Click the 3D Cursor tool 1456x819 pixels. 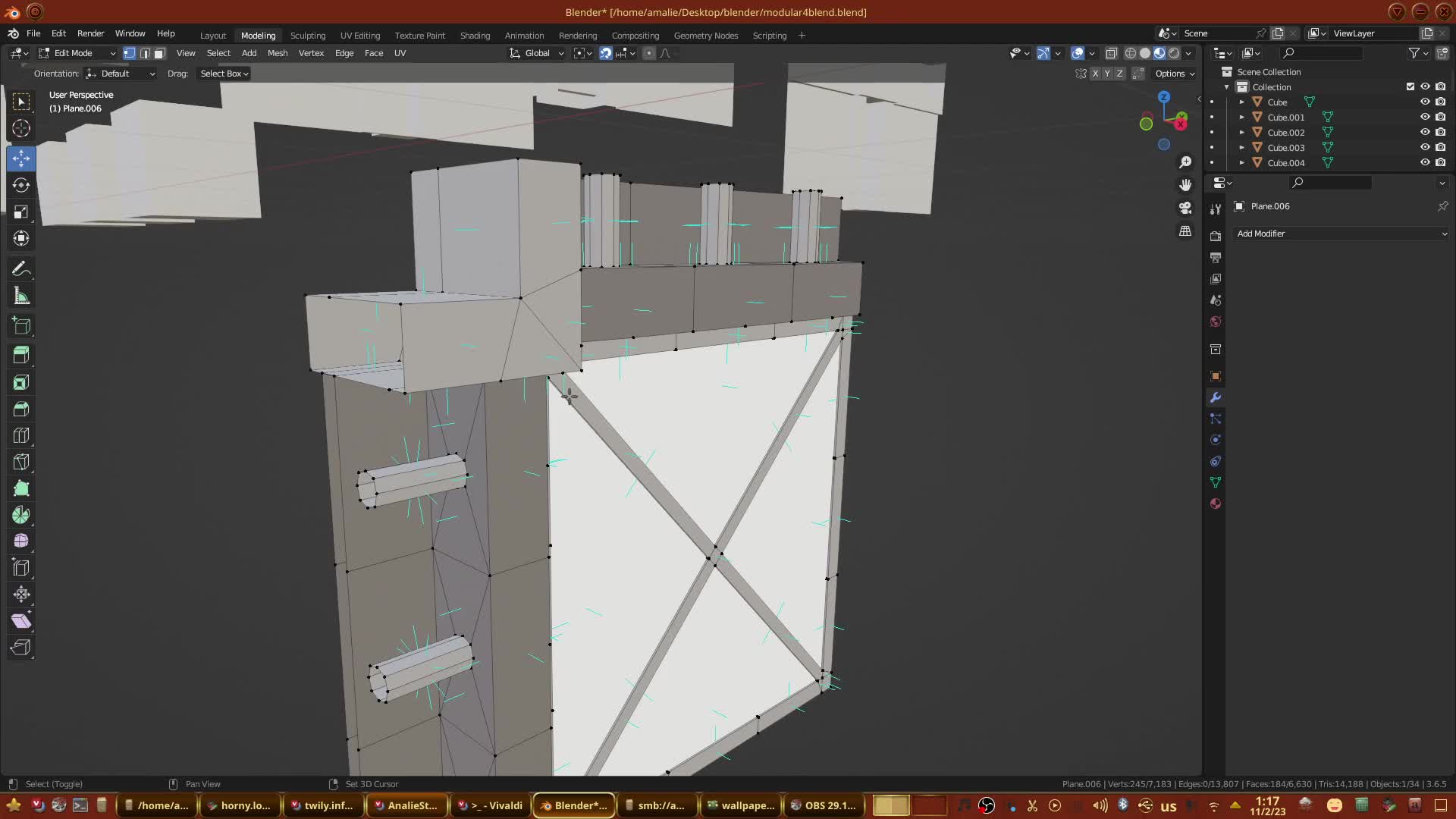tap(21, 128)
